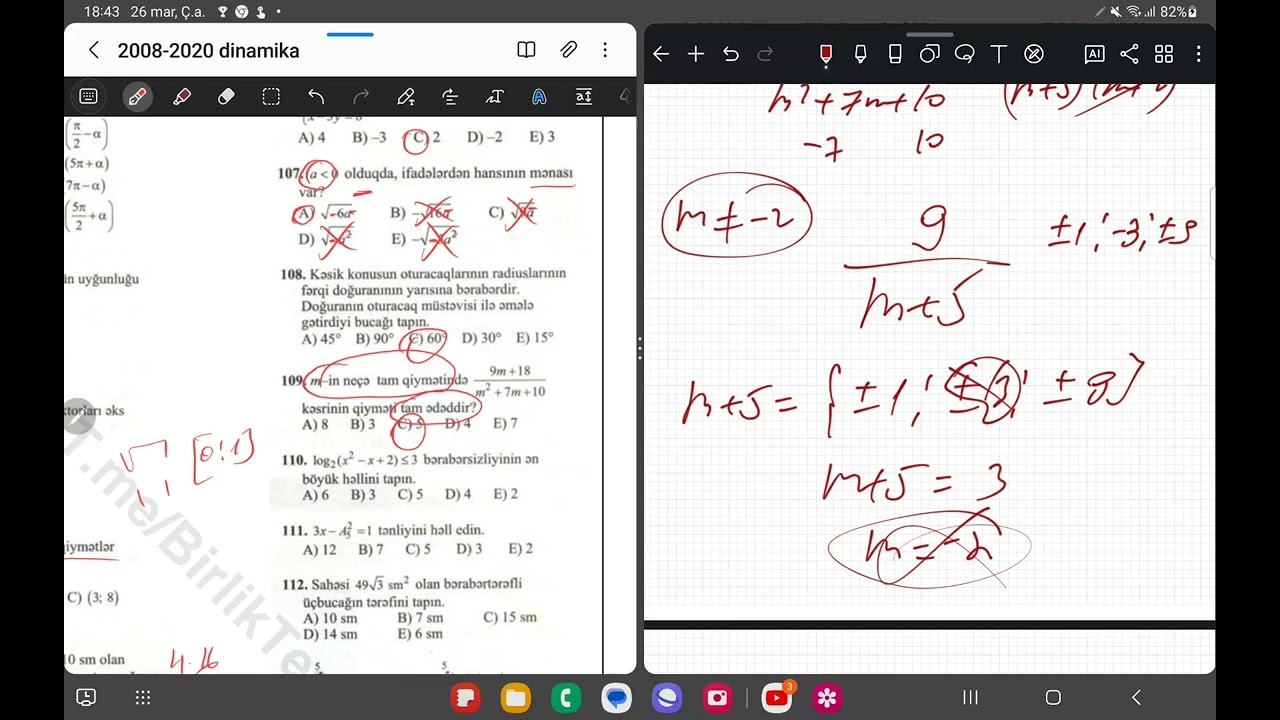
Task: Open the green Phone app
Action: point(566,697)
